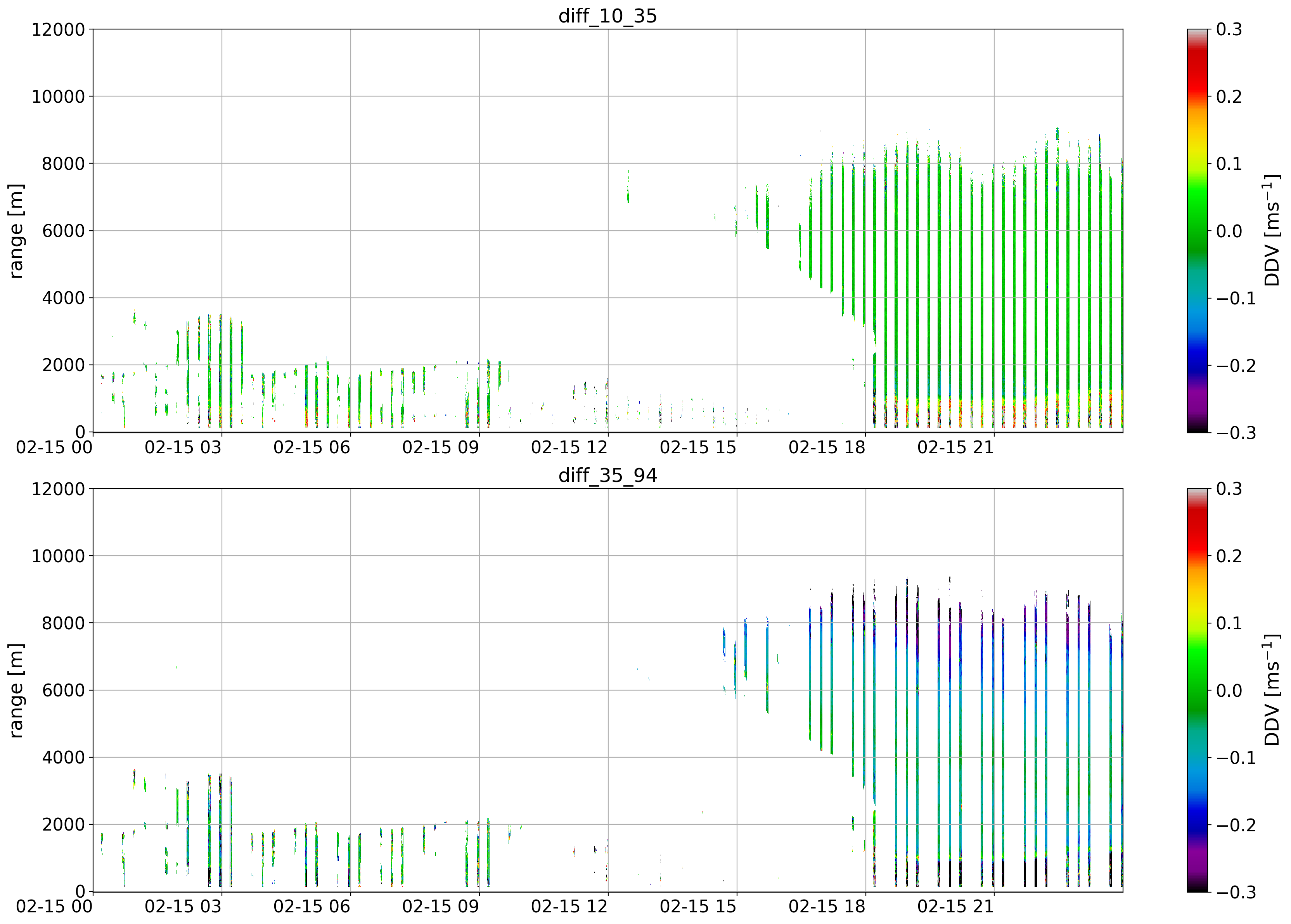Click the '02-15 15' x-tick label in top plot
1291x924 pixels.
[x=698, y=447]
